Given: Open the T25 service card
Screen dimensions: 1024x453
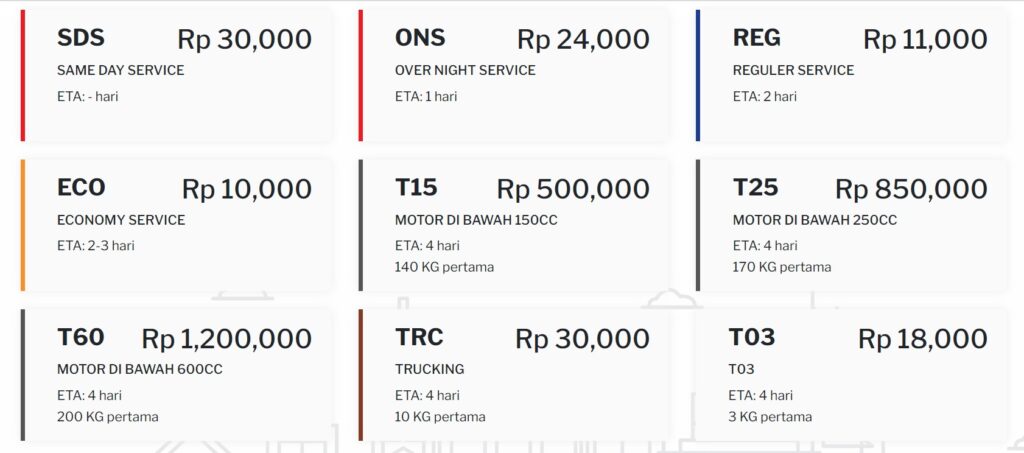Looking at the screenshot, I should click(x=850, y=225).
